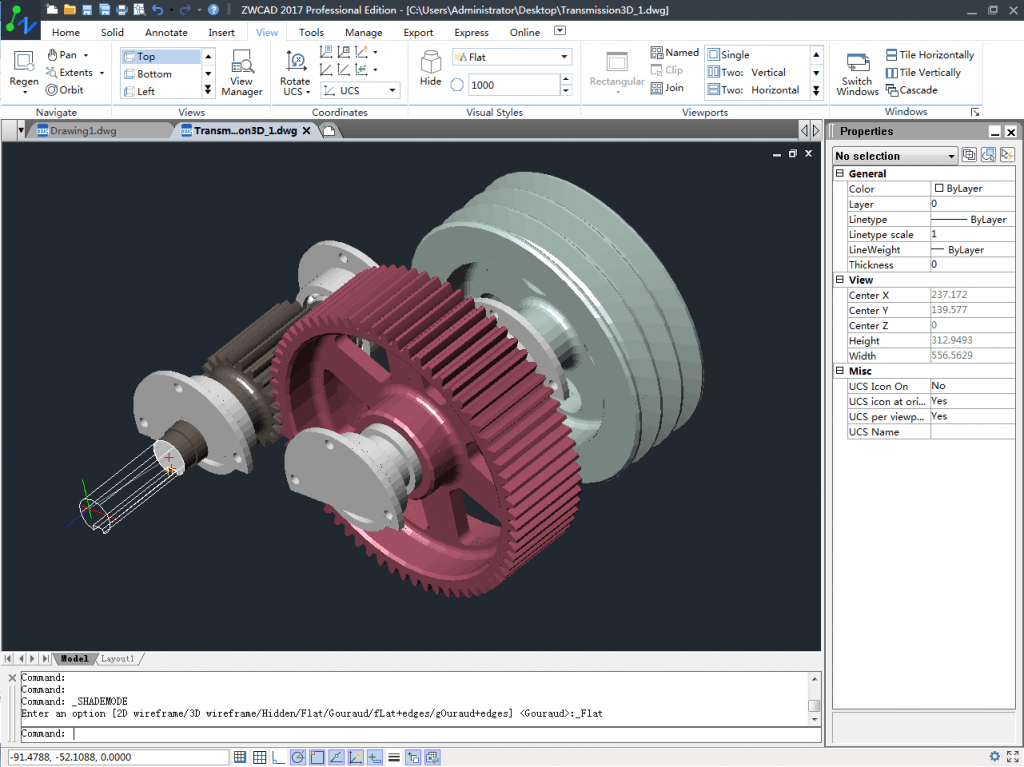The width and height of the screenshot is (1024, 767).
Task: Open the Flat visual style dropdown
Action: (565, 57)
